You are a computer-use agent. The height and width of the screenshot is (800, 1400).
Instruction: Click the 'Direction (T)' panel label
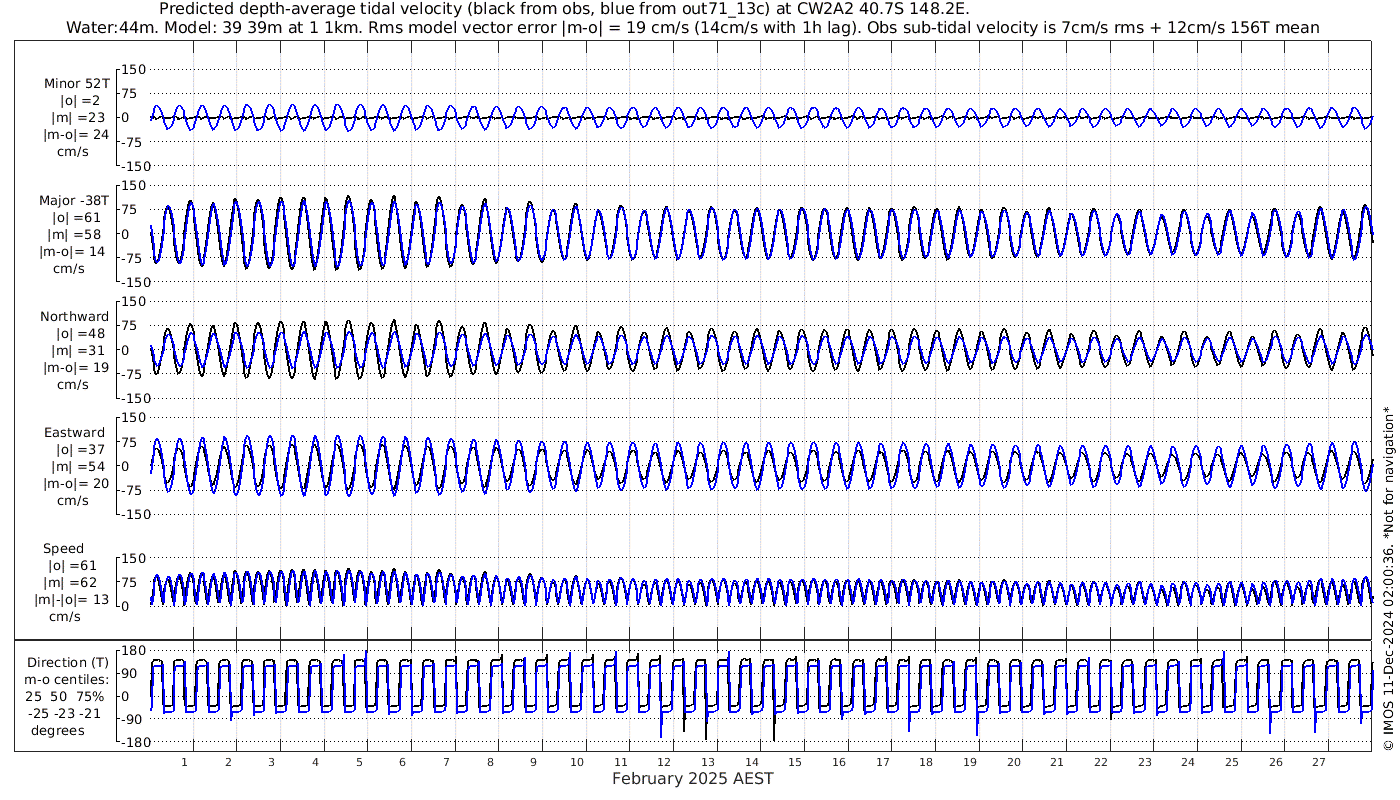pyautogui.click(x=68, y=663)
